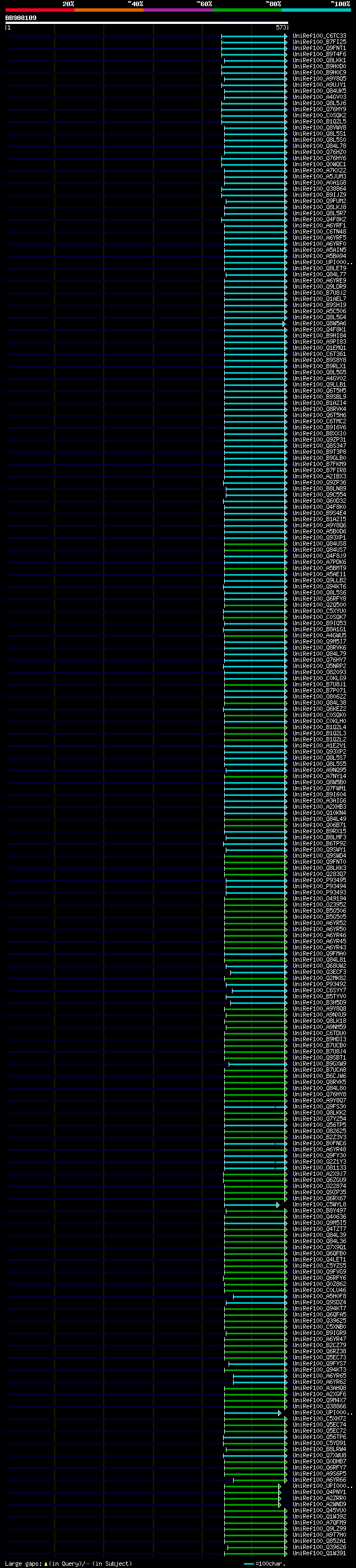
Task: Select hit label UniRef100_A7KX22
Action: (x=319, y=170)
